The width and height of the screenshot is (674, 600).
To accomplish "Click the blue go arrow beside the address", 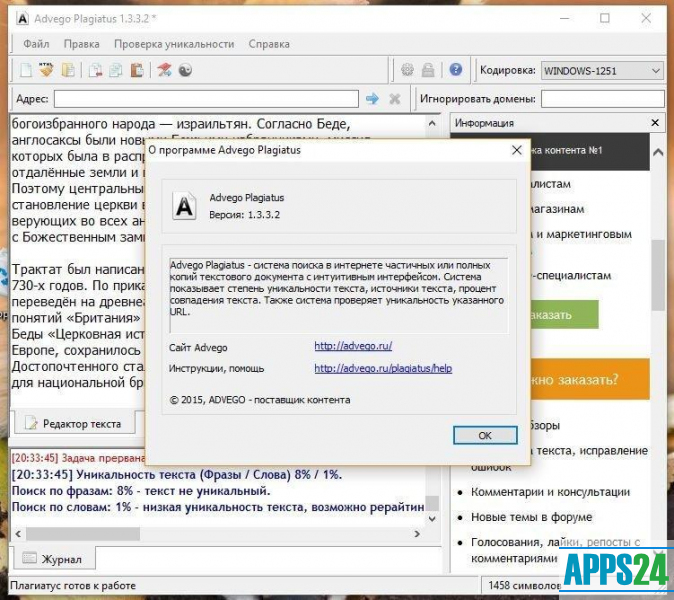I will point(372,99).
